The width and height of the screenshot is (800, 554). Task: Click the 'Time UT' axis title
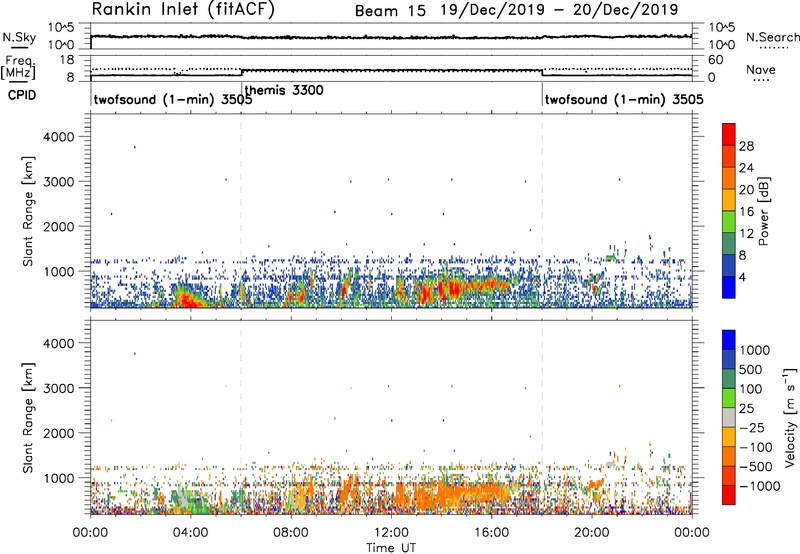coord(391,548)
